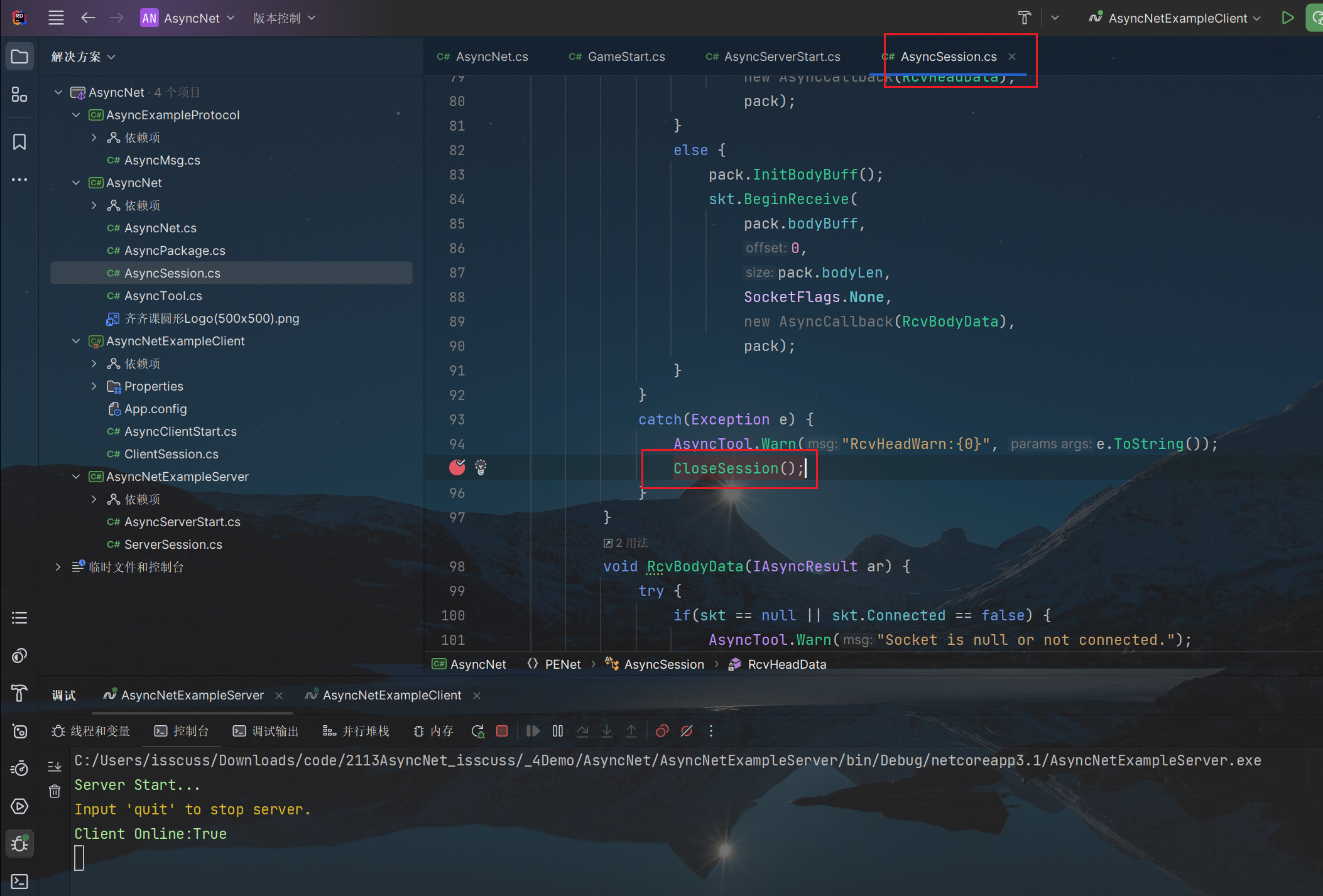Collapse the AsyncNet solution node
Screen dimensions: 1323x896
(x=58, y=92)
